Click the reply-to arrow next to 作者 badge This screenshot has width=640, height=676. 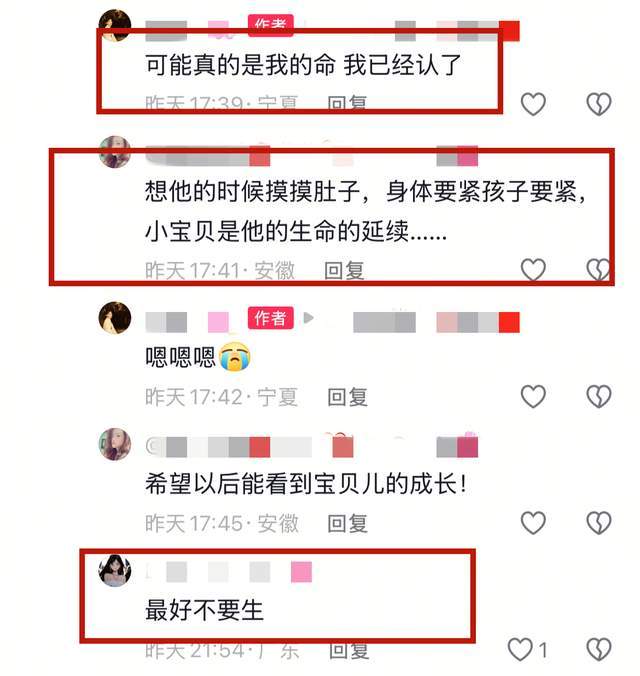[308, 318]
